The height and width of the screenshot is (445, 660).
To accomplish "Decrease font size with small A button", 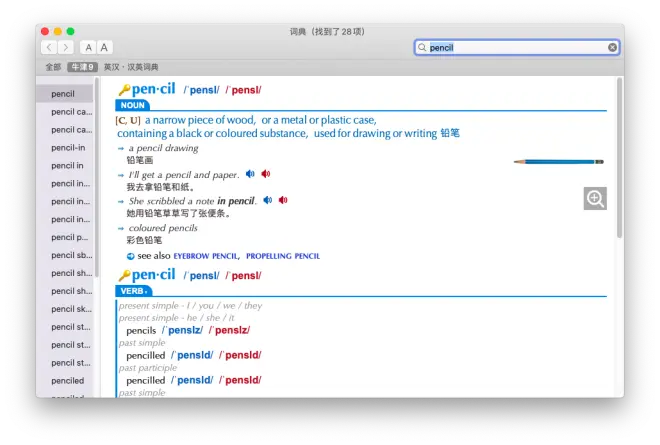I will coord(88,48).
